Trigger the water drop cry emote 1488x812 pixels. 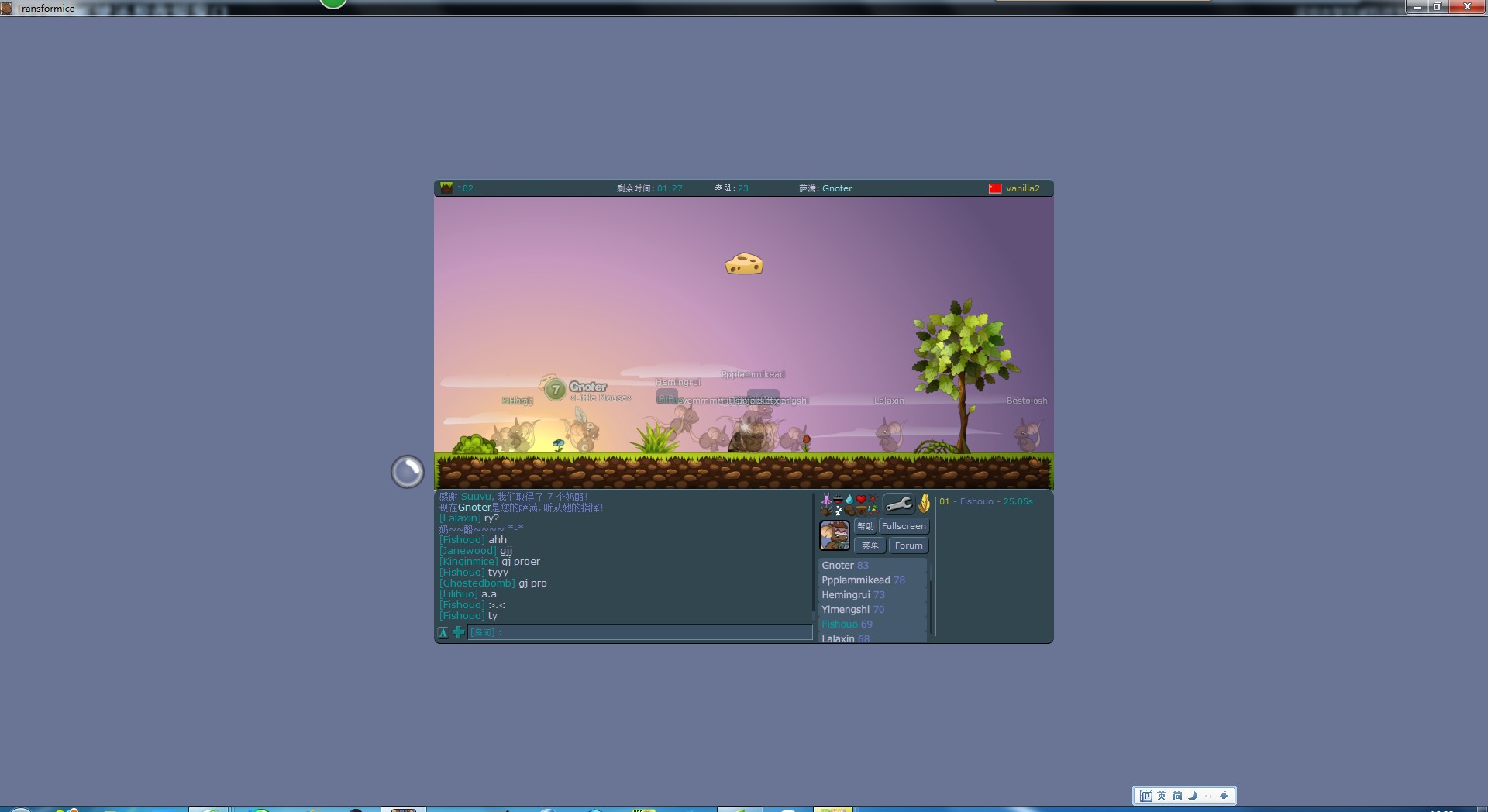(x=850, y=499)
